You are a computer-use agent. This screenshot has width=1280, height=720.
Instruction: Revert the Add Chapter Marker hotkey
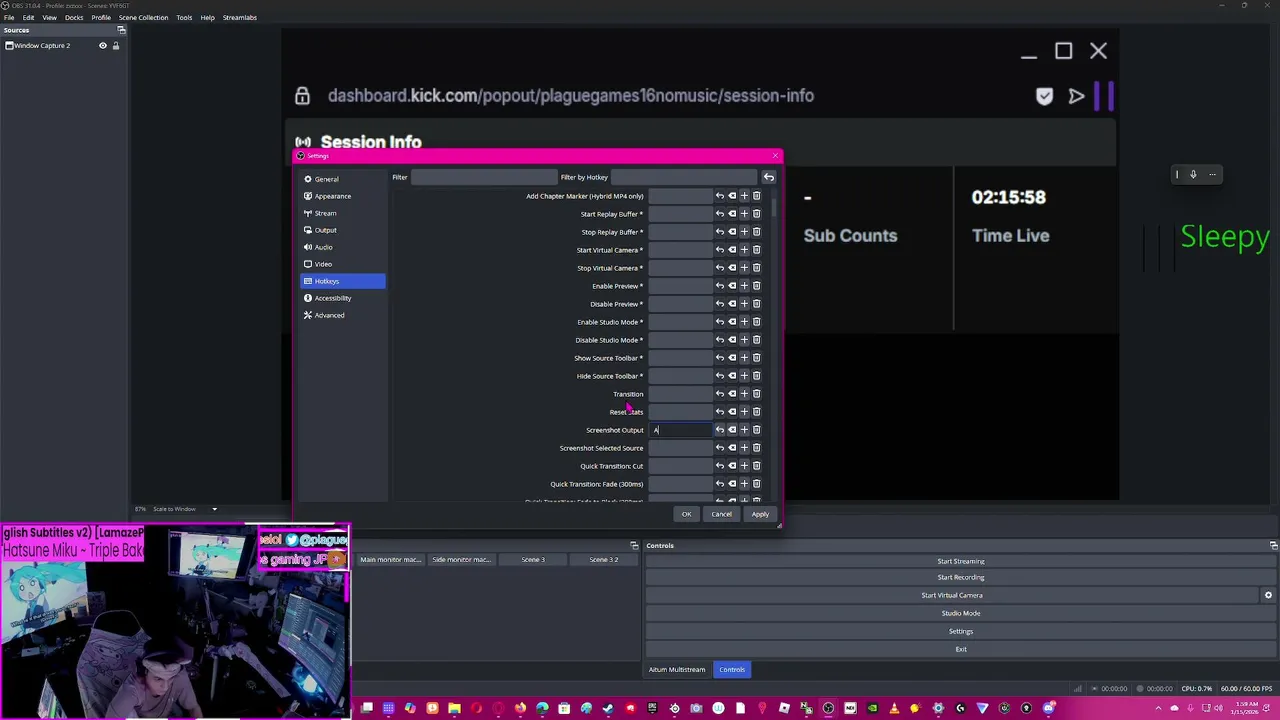coord(720,196)
